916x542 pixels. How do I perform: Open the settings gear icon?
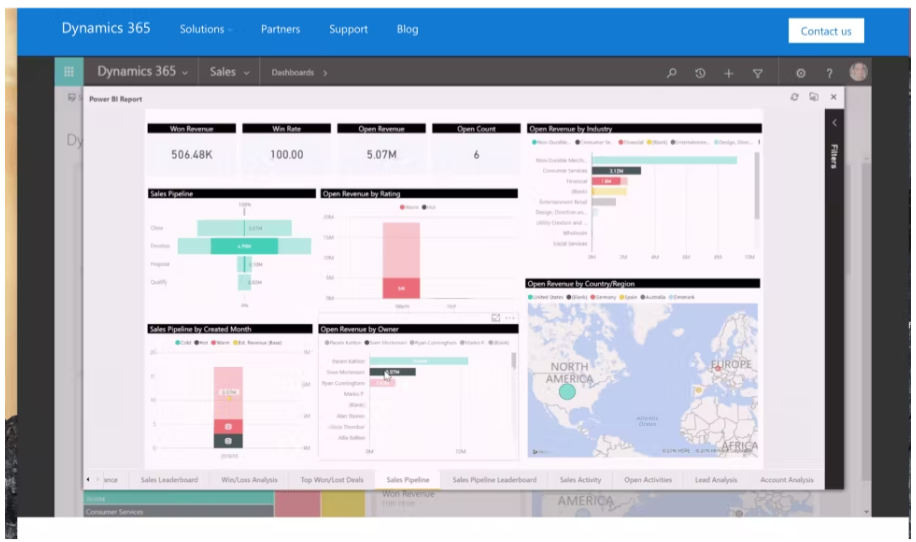[801, 73]
